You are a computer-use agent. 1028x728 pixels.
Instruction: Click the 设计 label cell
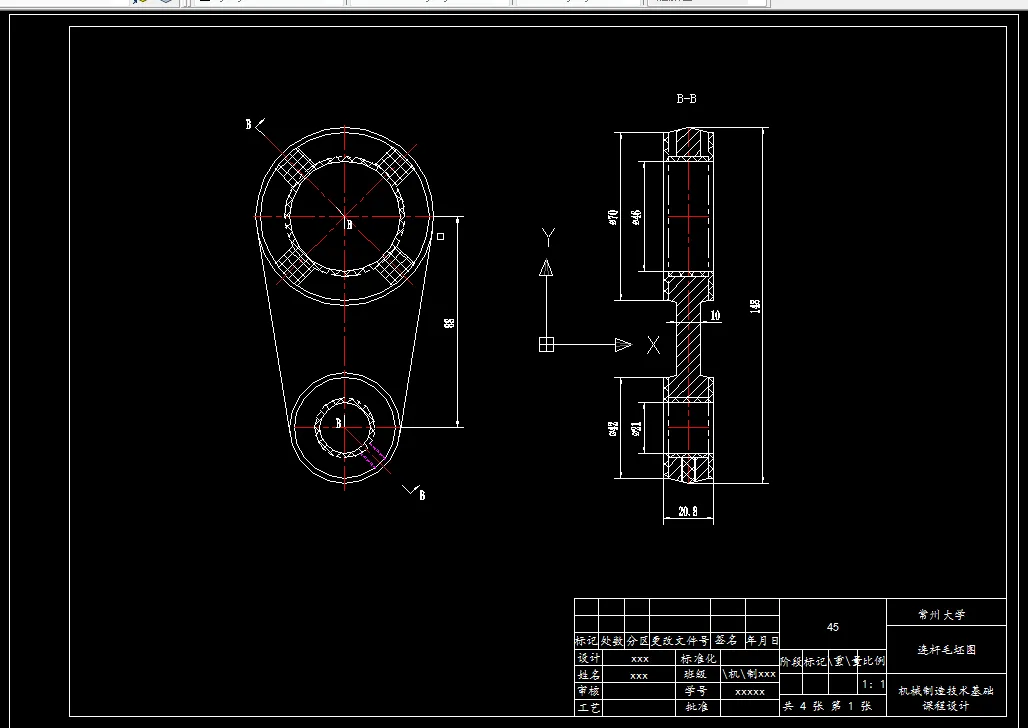pyautogui.click(x=588, y=658)
